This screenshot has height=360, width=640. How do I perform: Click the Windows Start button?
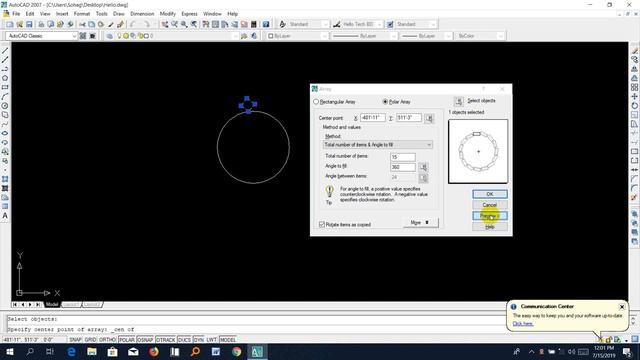tap(9, 351)
